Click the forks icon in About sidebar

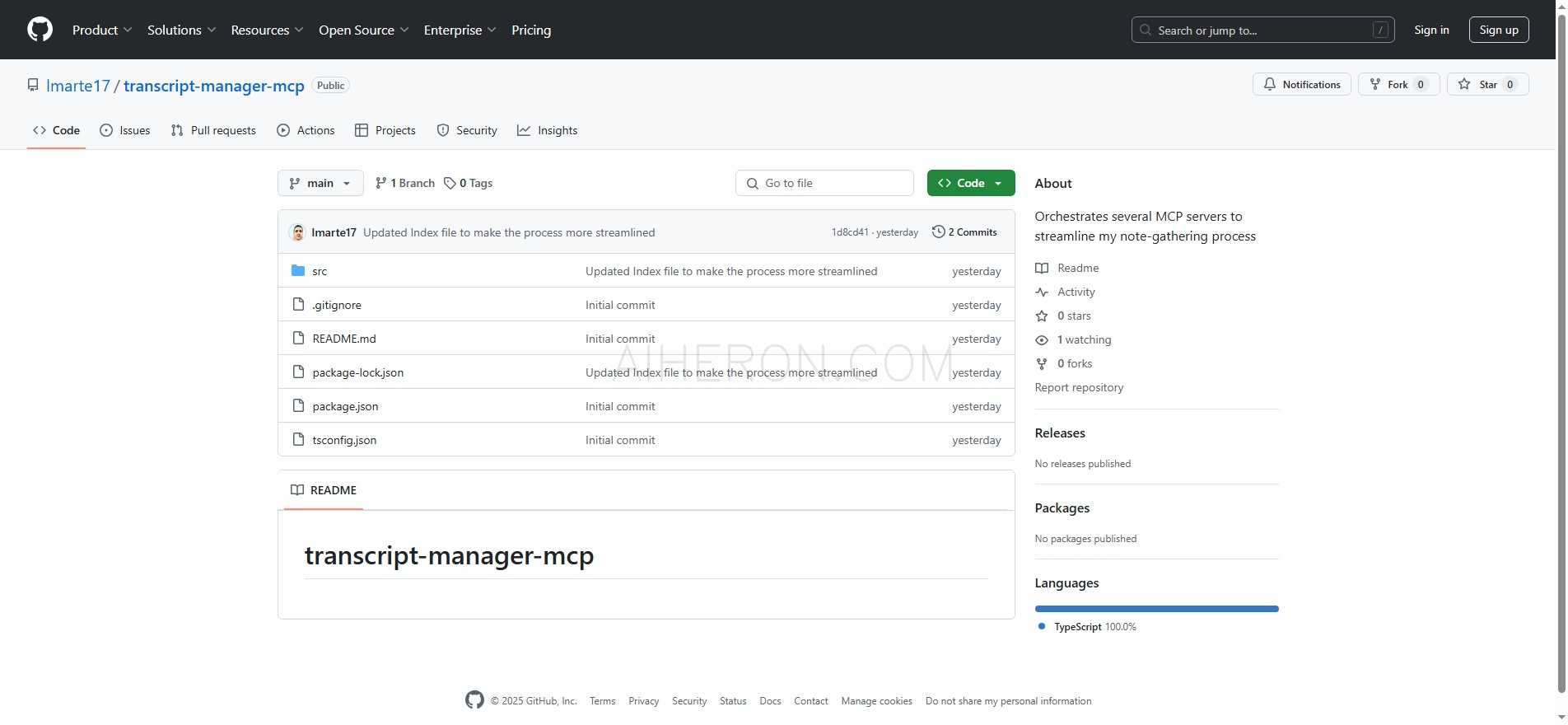pyautogui.click(x=1042, y=363)
